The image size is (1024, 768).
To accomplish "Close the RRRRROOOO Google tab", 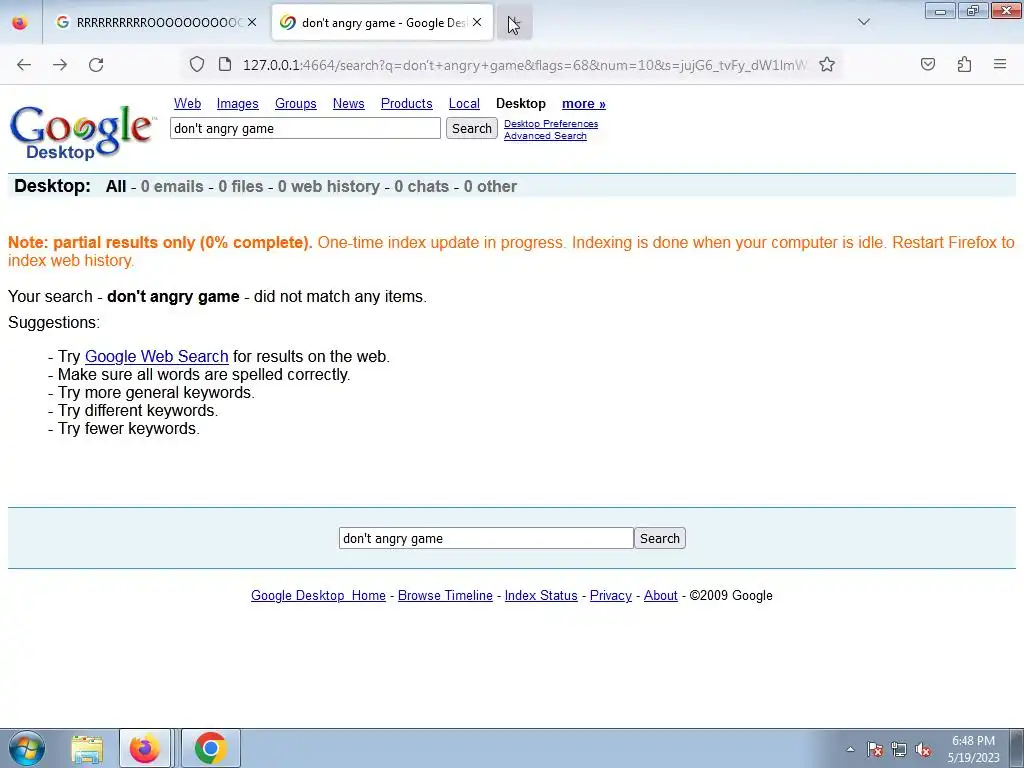I will click(x=252, y=22).
